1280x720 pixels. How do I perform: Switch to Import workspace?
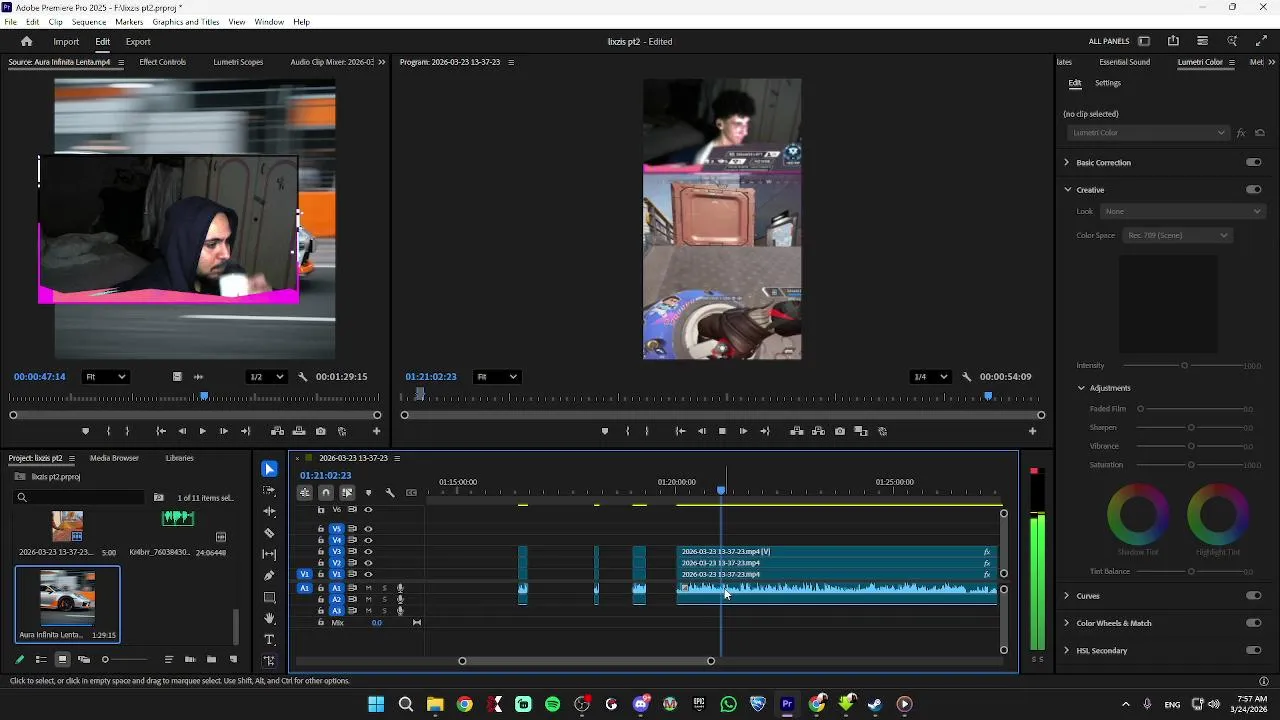click(66, 42)
